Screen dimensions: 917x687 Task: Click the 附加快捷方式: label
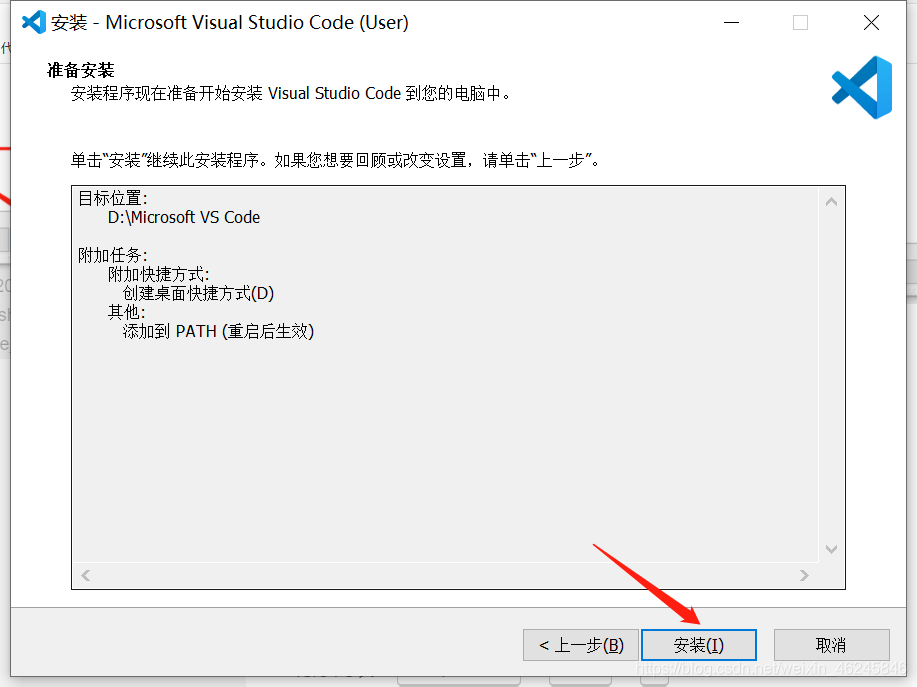[158, 274]
